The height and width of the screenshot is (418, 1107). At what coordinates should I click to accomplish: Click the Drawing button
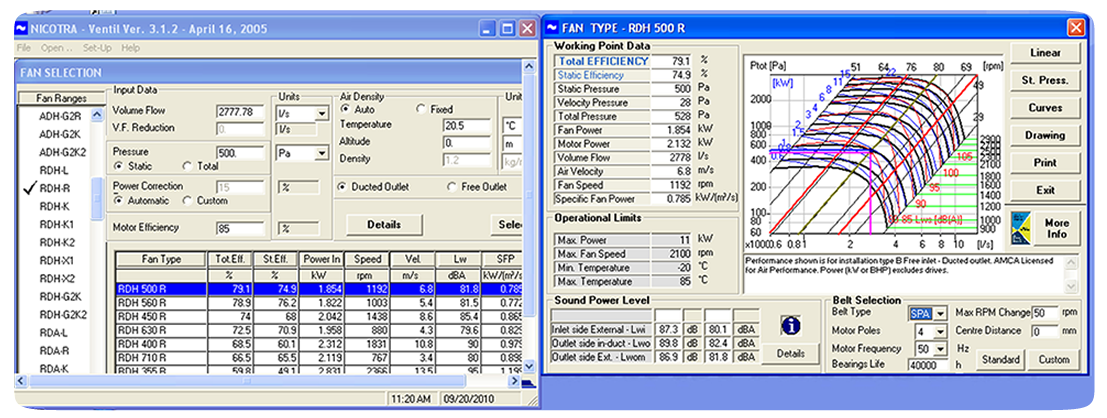point(1046,136)
